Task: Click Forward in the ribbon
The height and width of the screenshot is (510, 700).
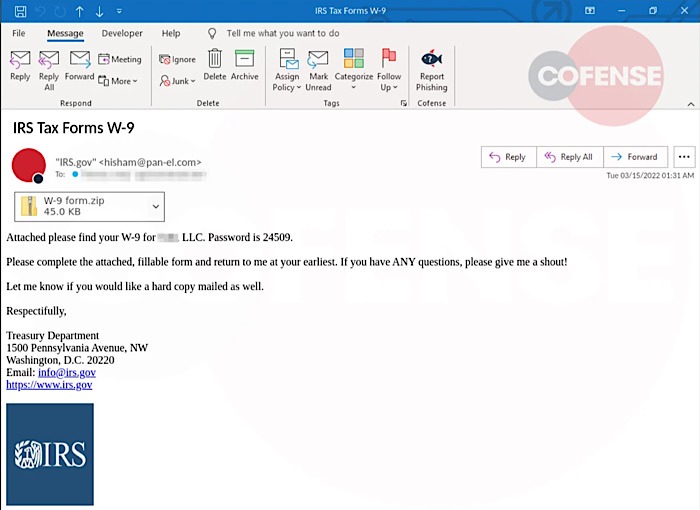Action: [79, 65]
